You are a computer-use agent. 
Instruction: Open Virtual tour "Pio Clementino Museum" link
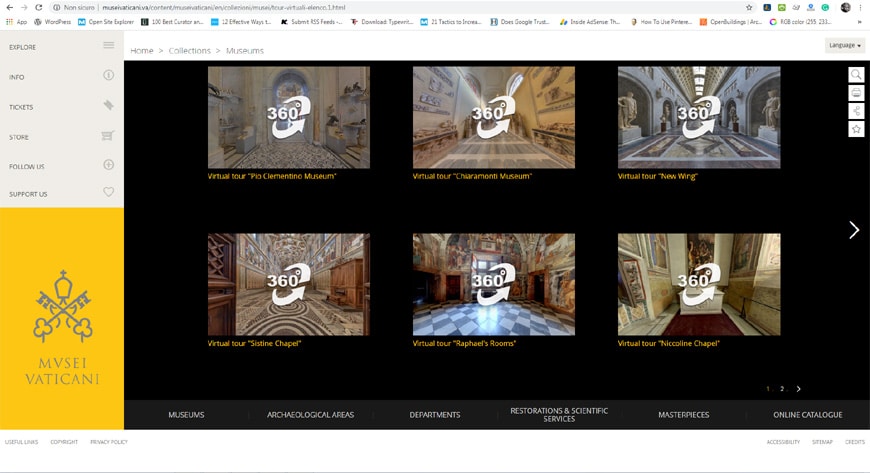click(x=272, y=176)
